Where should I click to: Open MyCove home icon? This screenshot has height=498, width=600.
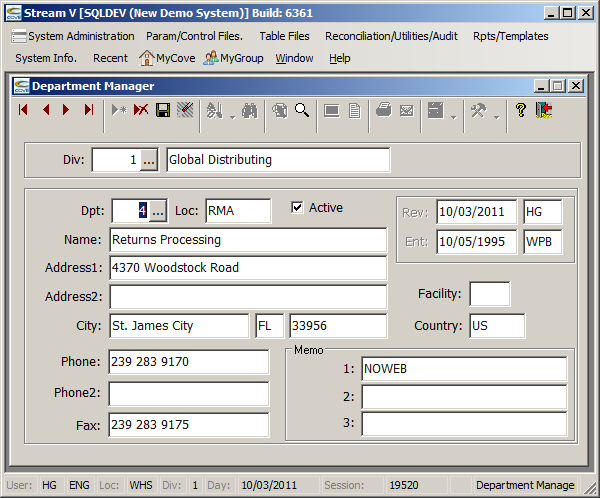point(147,58)
